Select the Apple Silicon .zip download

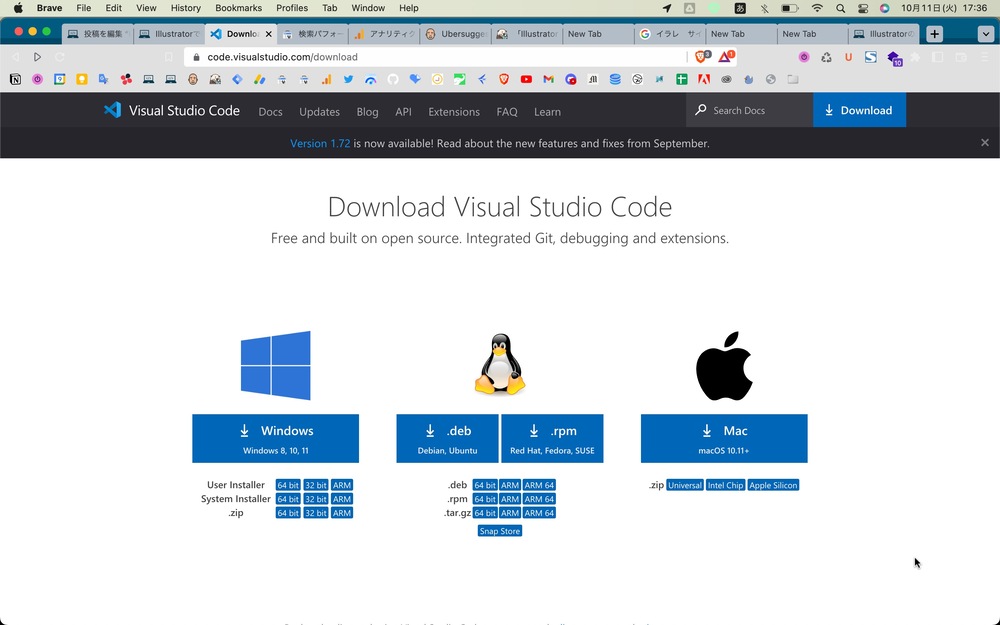click(773, 485)
